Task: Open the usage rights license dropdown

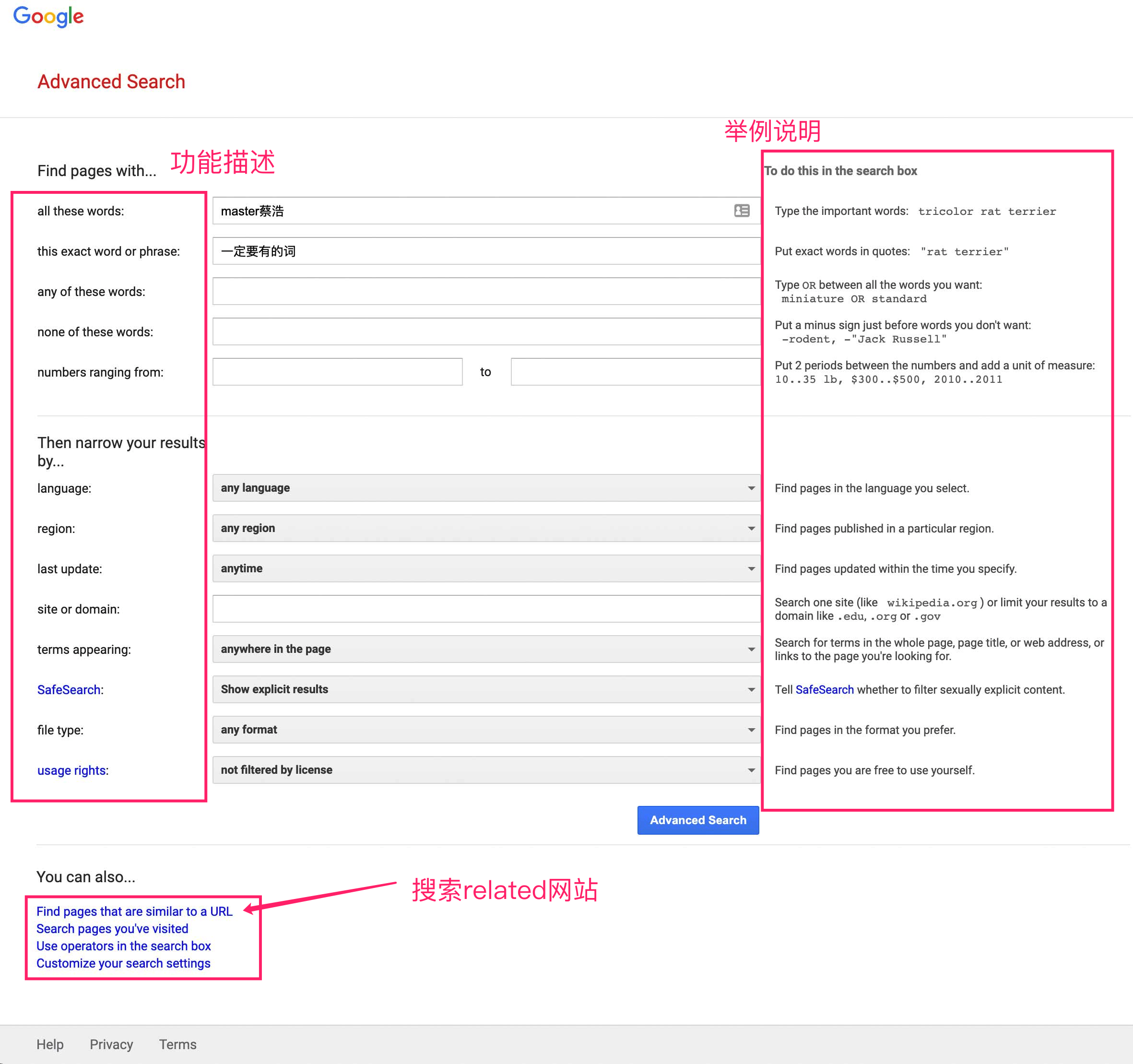Action: (486, 770)
